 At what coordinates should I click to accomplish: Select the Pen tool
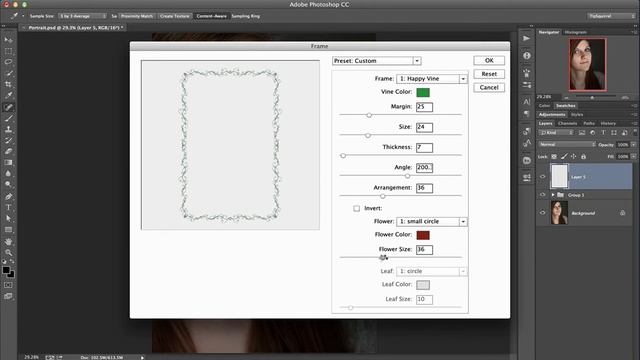(x=8, y=196)
